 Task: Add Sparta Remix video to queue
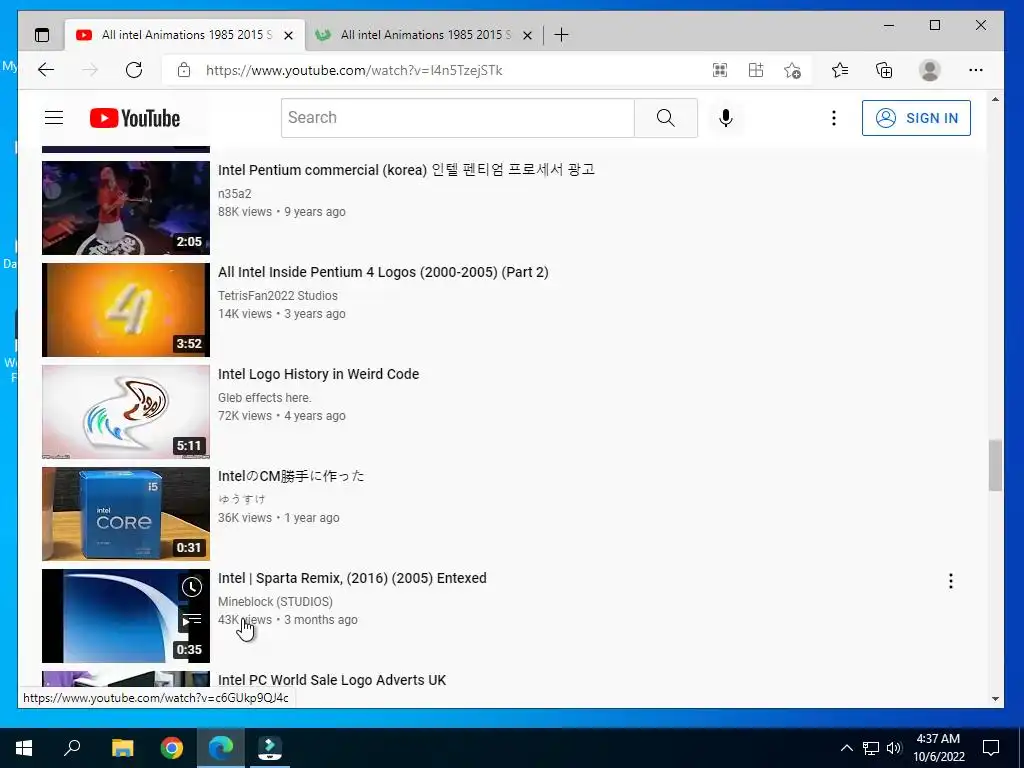[191, 620]
